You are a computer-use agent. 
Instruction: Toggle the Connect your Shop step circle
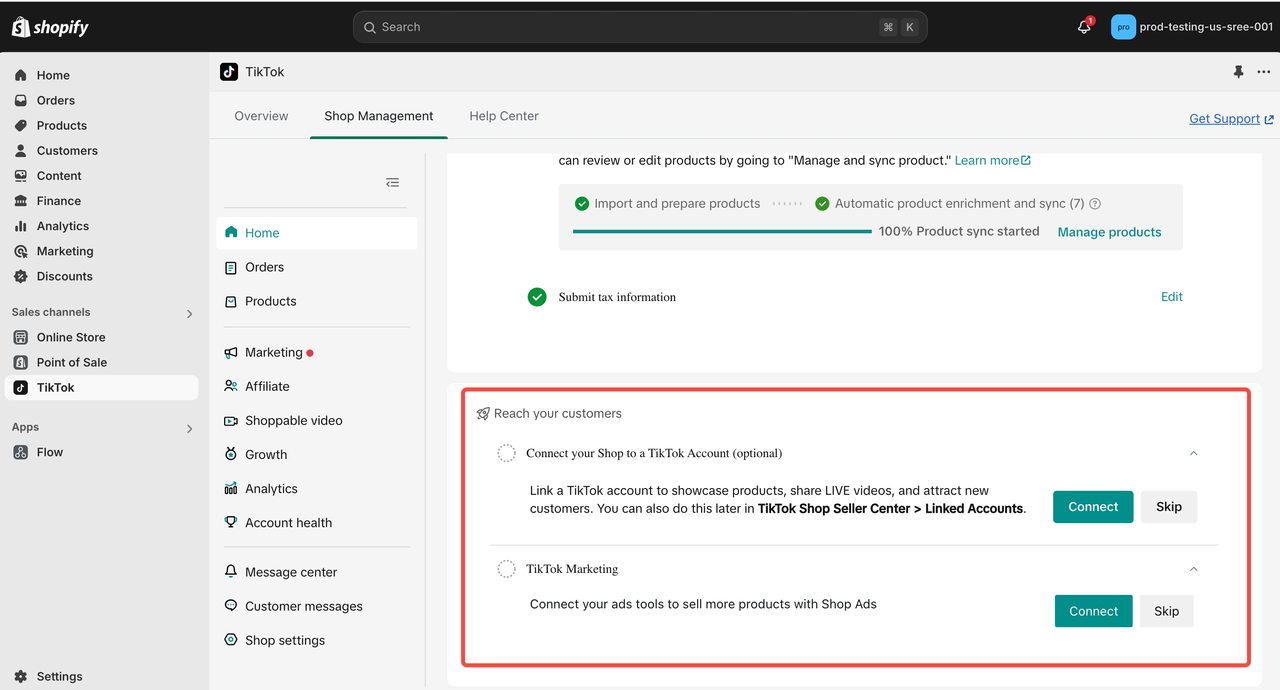coord(507,454)
